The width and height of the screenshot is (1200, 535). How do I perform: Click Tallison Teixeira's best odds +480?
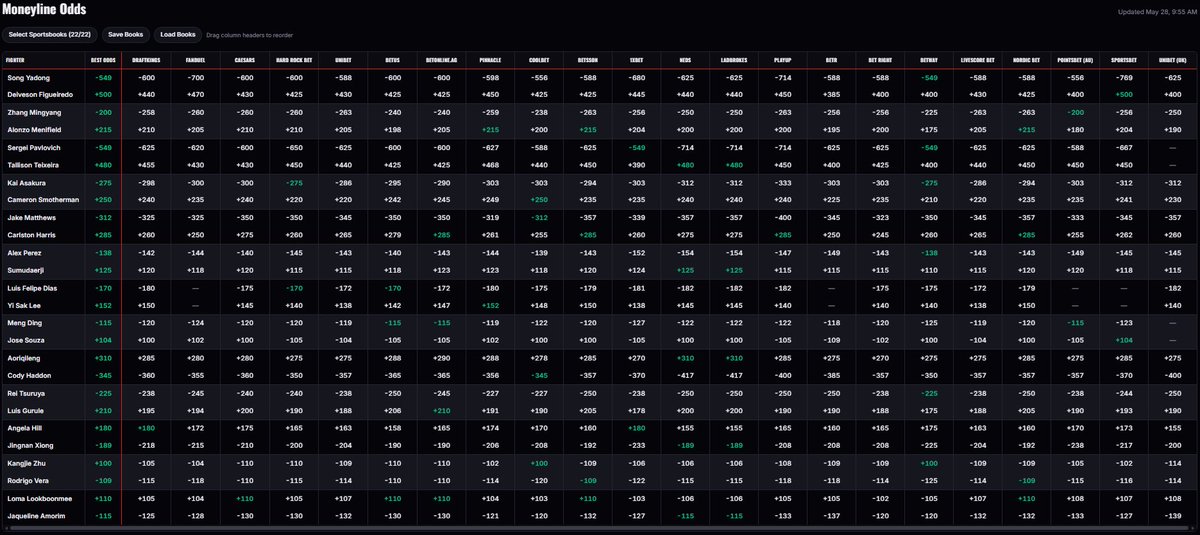coord(102,164)
